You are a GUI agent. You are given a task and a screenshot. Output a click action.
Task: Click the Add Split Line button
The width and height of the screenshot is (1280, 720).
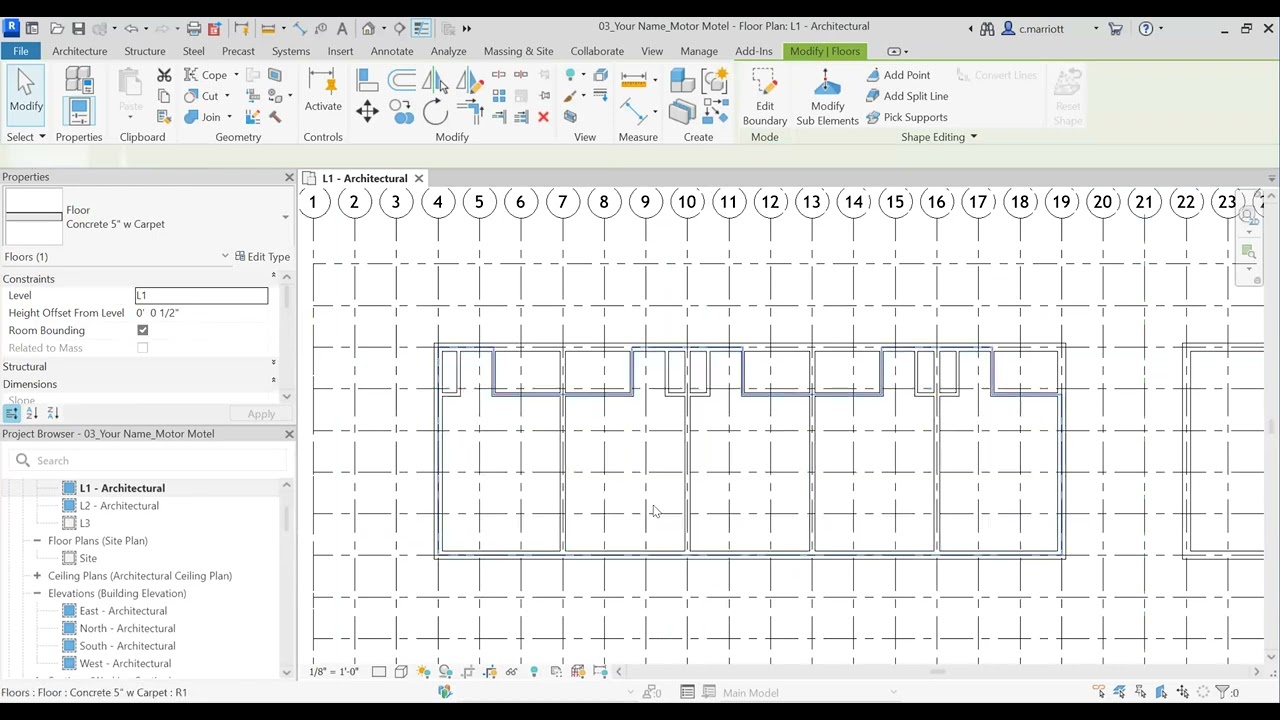(x=907, y=96)
